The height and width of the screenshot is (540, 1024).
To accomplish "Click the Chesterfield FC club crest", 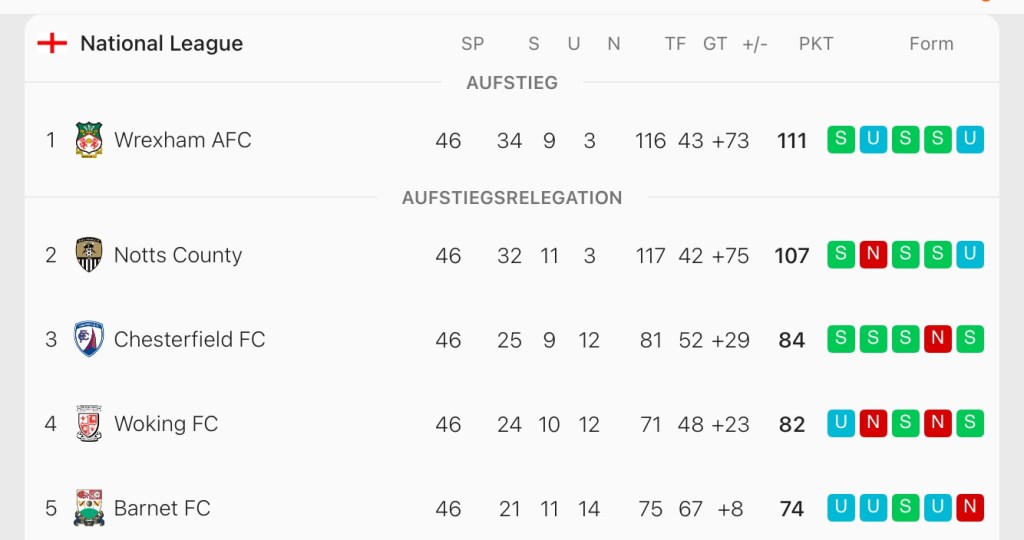I will [x=89, y=340].
